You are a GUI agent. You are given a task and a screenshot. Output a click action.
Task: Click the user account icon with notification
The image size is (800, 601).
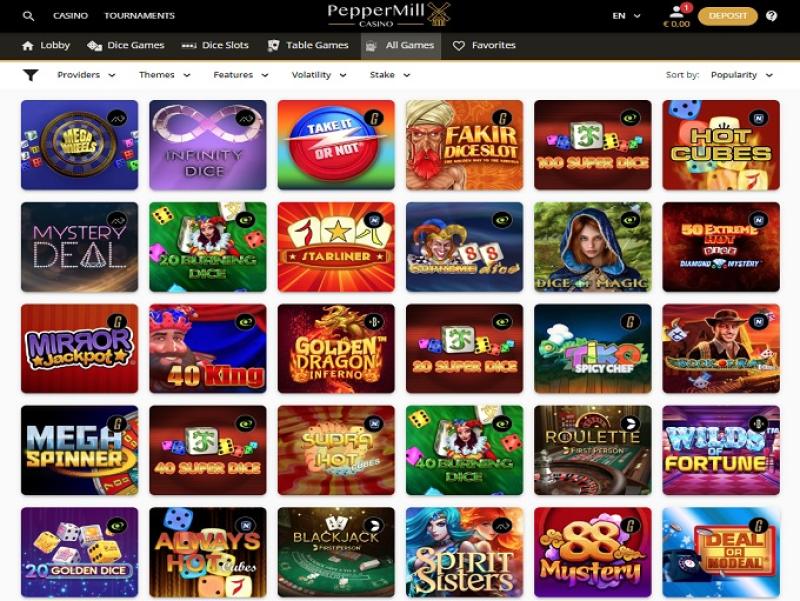pos(678,11)
